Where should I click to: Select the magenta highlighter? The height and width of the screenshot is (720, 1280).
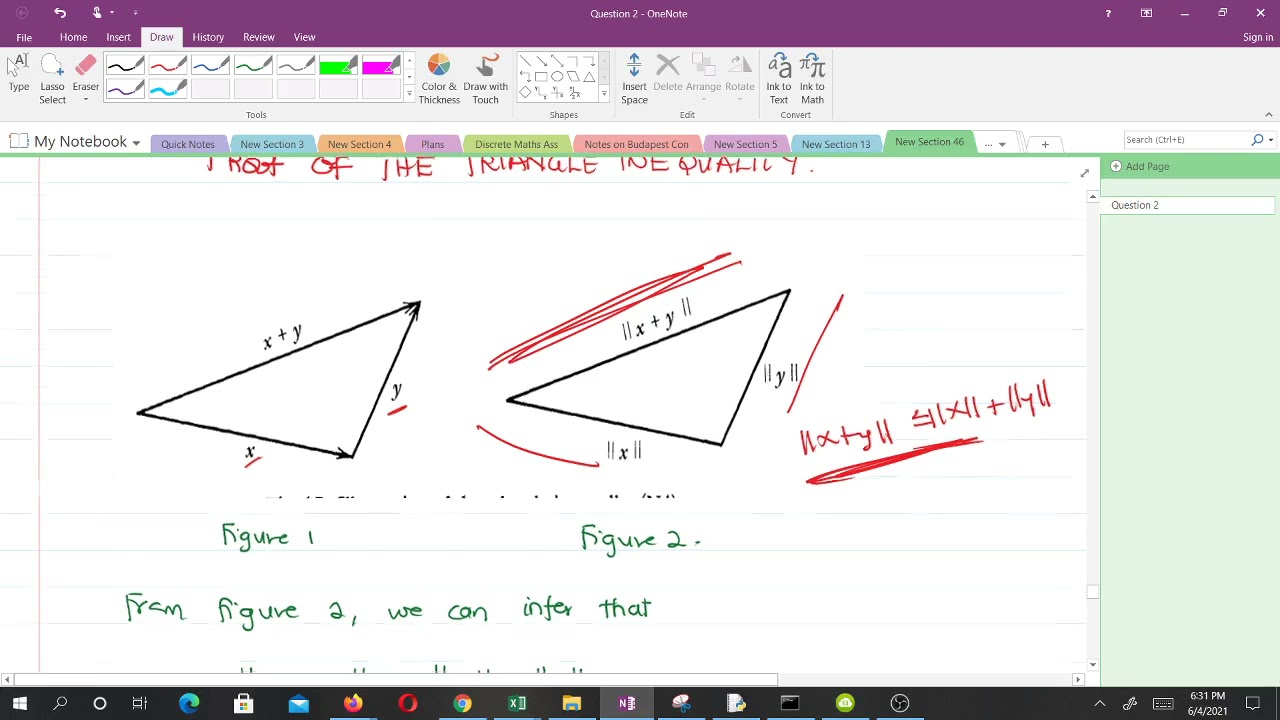382,66
